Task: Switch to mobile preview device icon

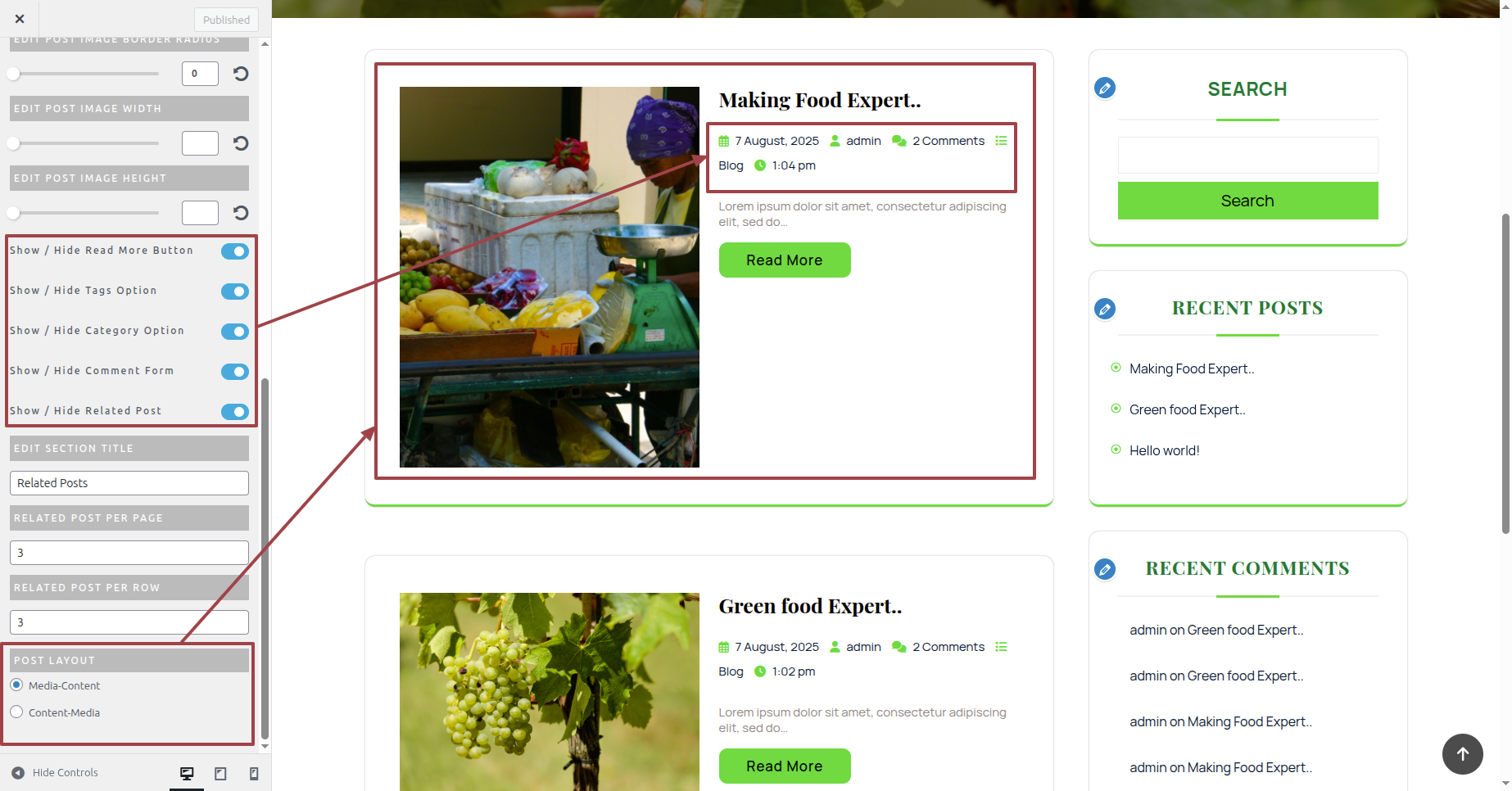Action: (254, 774)
